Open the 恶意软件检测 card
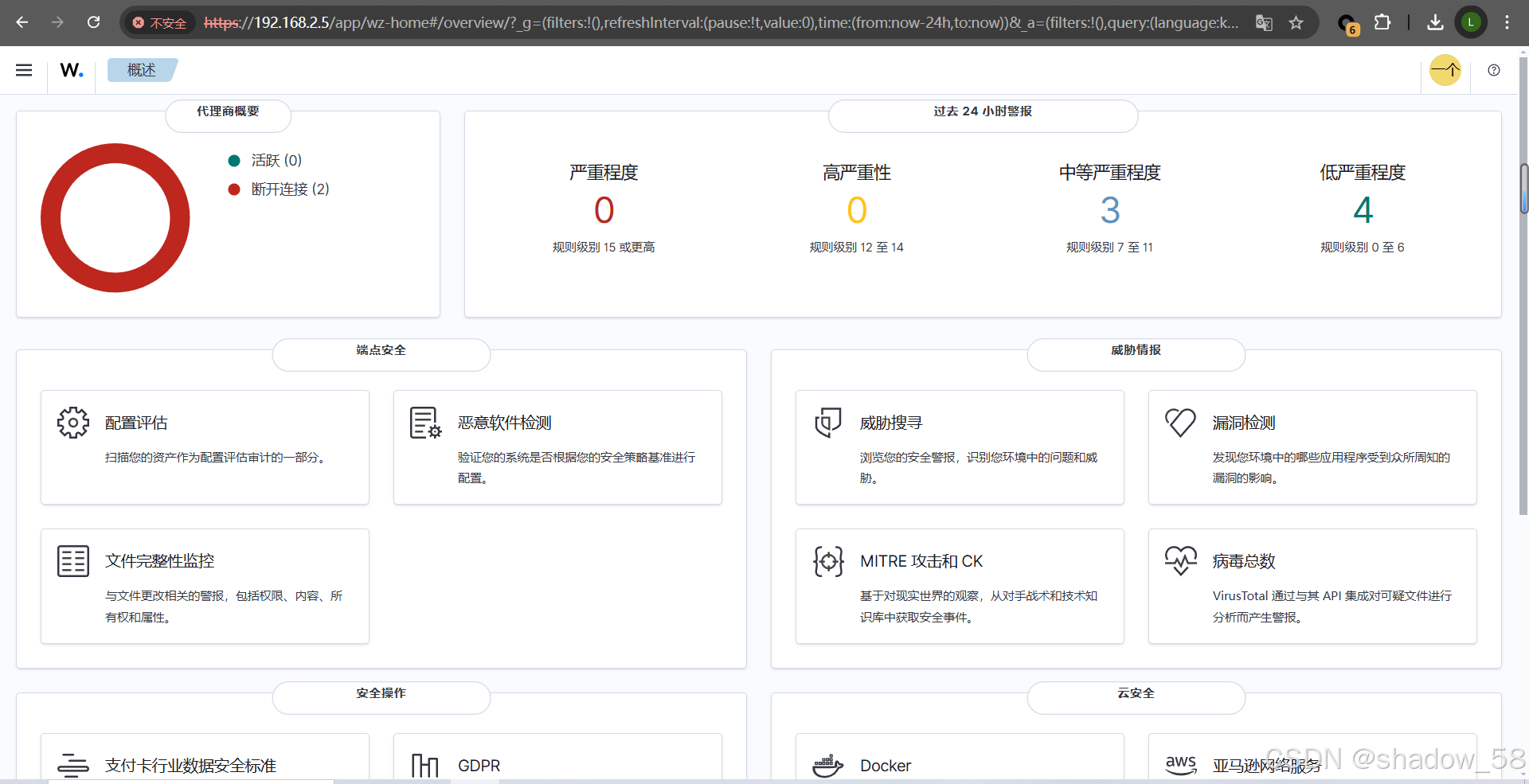The width and height of the screenshot is (1529, 784). pyautogui.click(x=557, y=447)
